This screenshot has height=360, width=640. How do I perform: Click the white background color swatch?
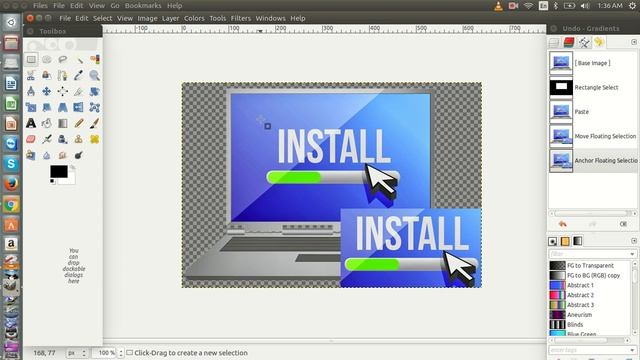[71, 180]
